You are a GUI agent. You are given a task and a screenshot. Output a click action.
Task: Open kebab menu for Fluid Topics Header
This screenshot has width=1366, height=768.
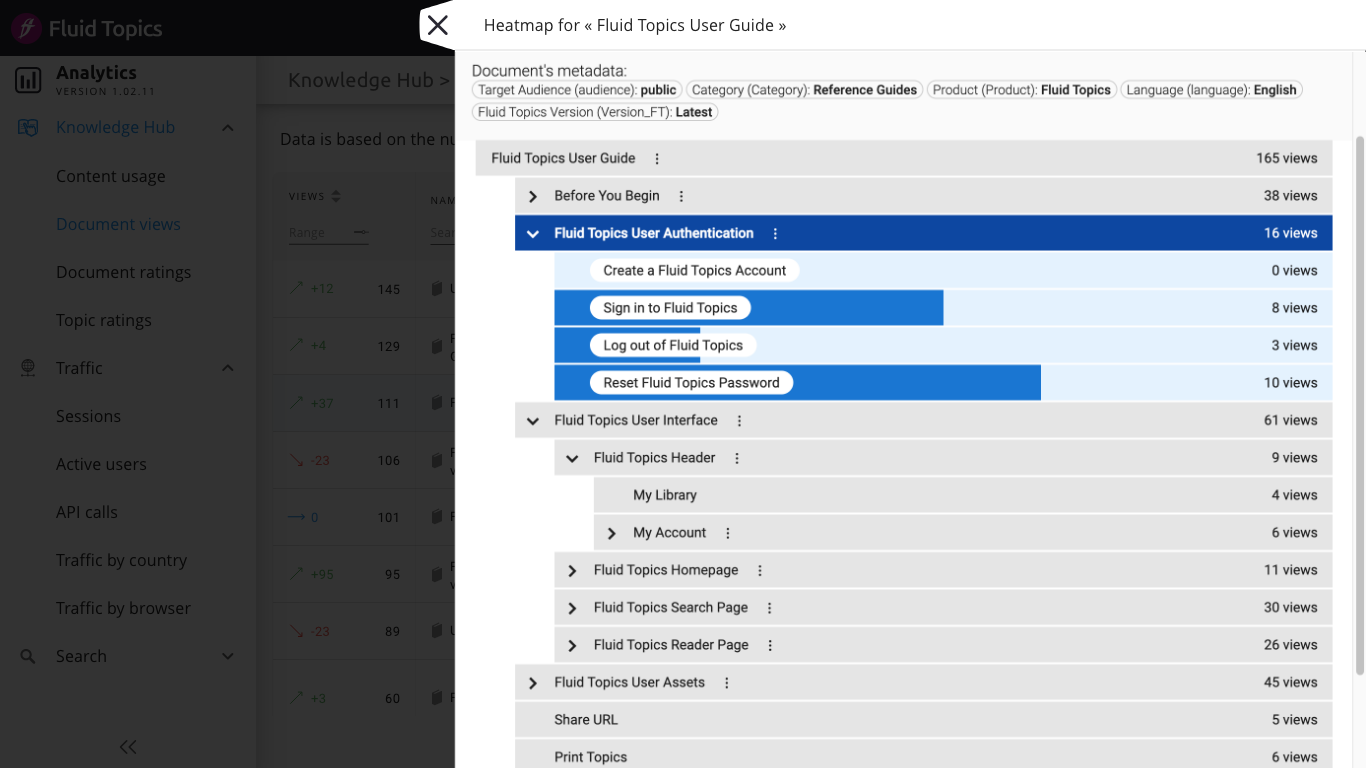pos(737,458)
